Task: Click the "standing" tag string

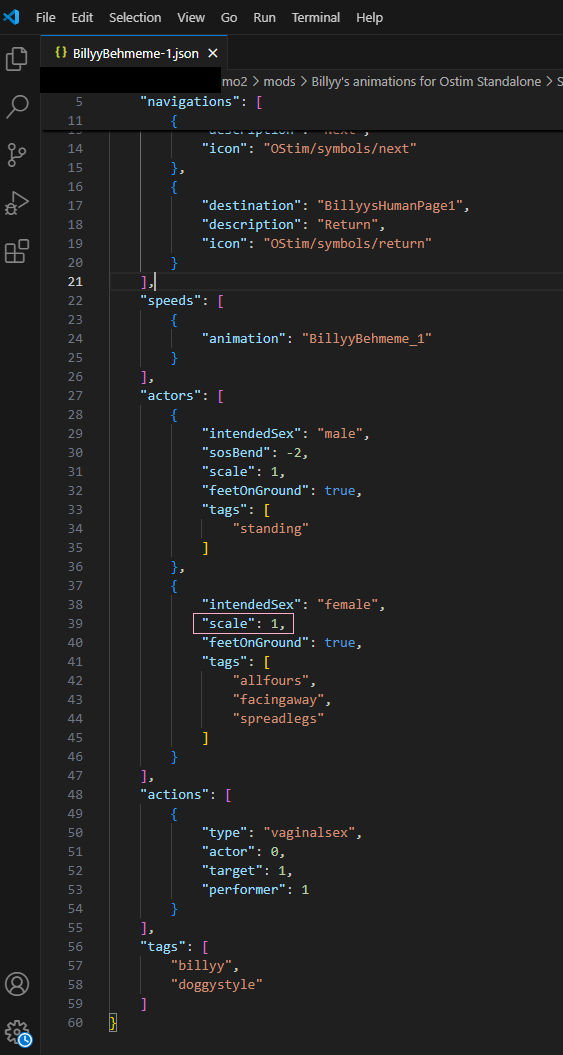Action: [270, 528]
